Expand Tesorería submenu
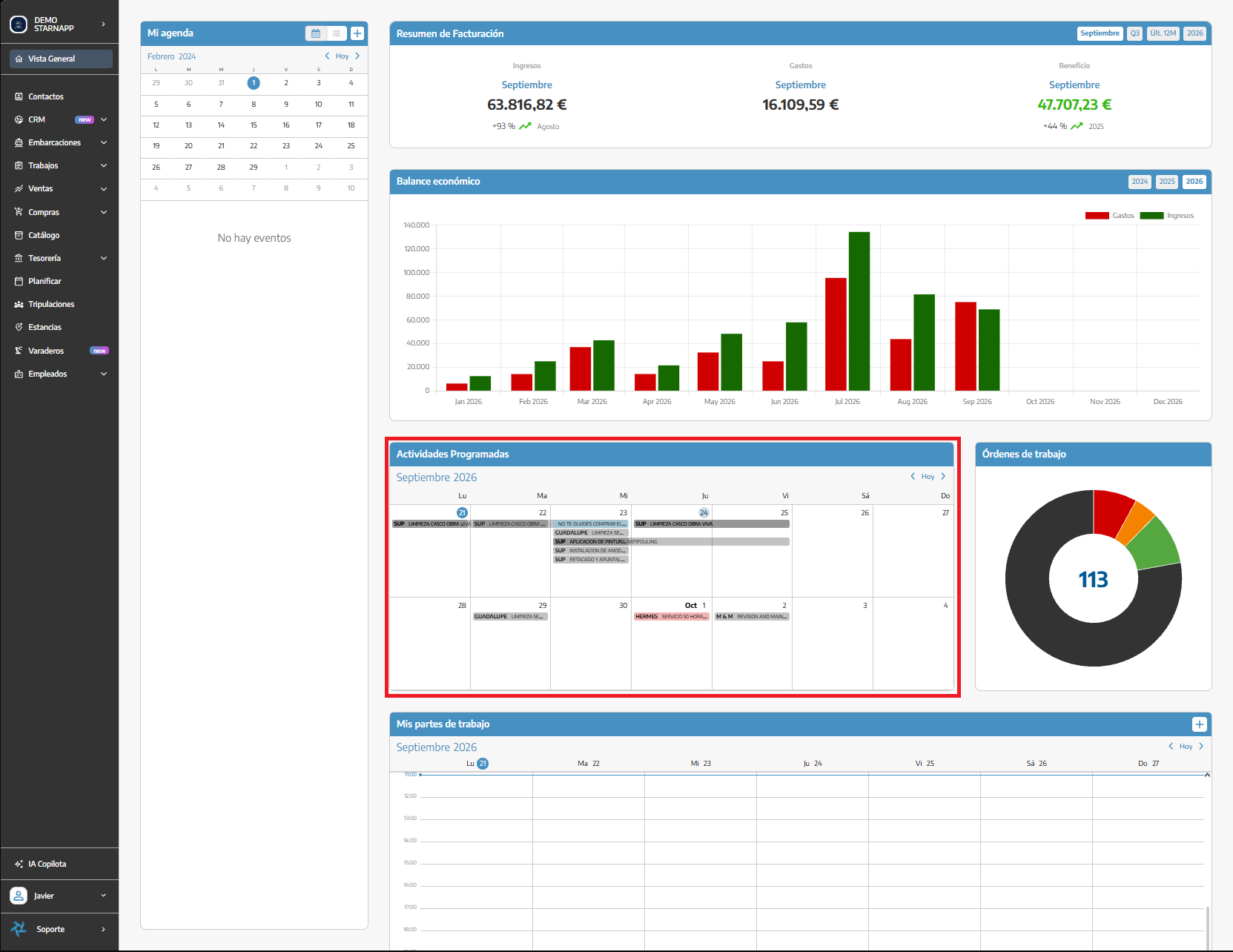The image size is (1233, 952). point(59,258)
